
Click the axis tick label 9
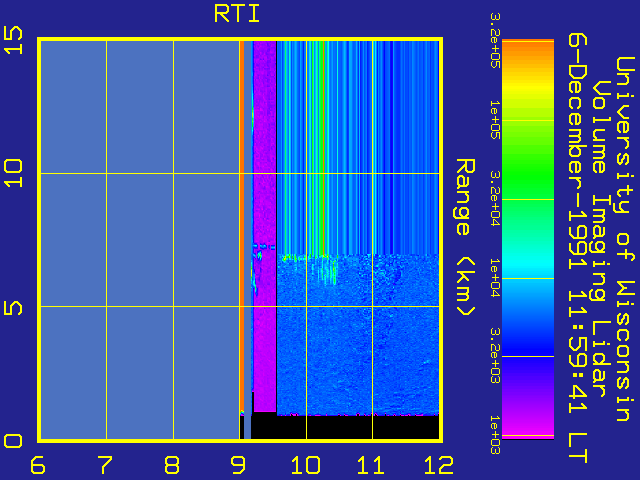coord(238,465)
